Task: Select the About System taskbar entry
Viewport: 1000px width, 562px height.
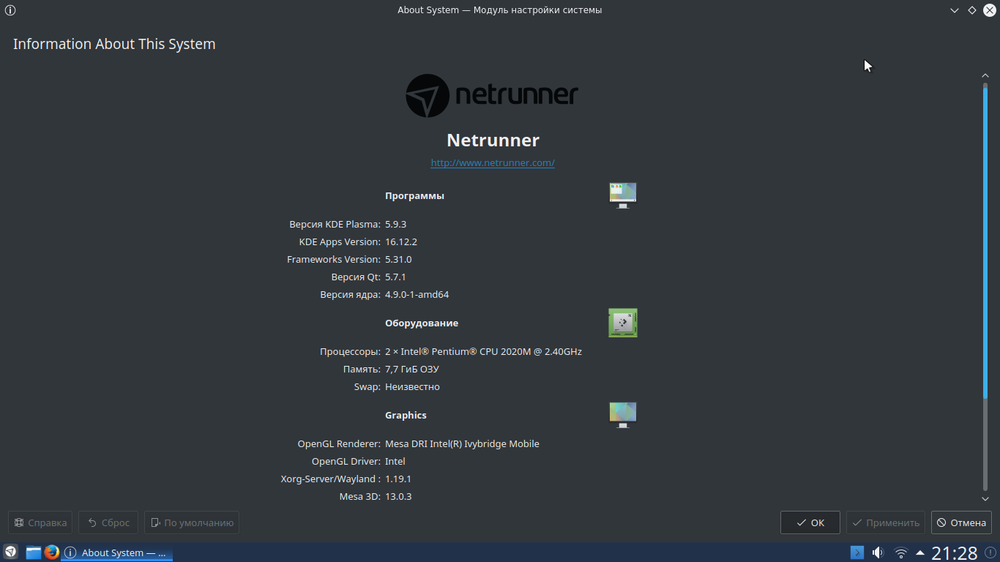Action: click(x=117, y=552)
